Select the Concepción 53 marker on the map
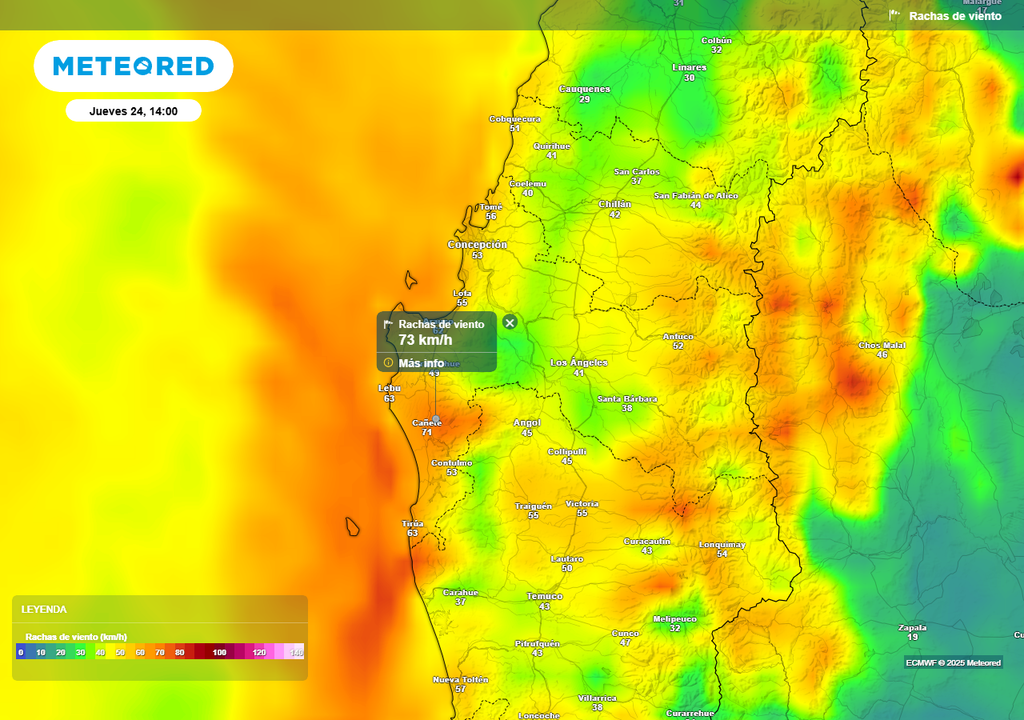The height and width of the screenshot is (720, 1024). click(477, 248)
